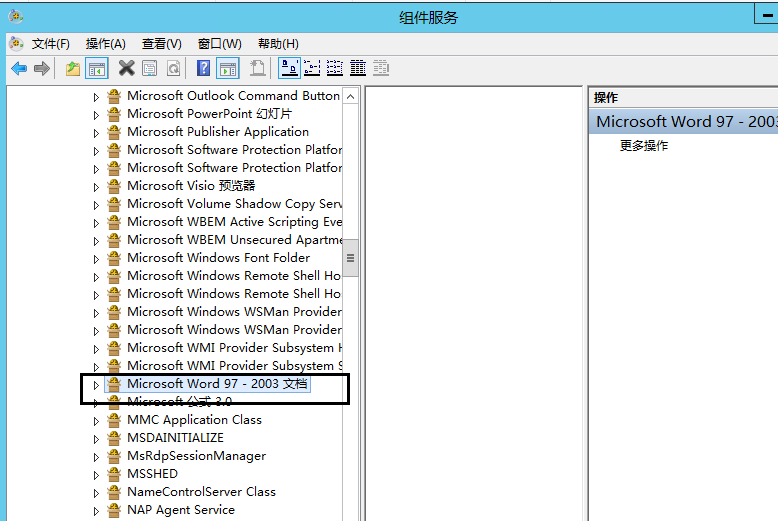Click the grayed status view icon
Viewport: 778px width, 521px height.
[381, 68]
